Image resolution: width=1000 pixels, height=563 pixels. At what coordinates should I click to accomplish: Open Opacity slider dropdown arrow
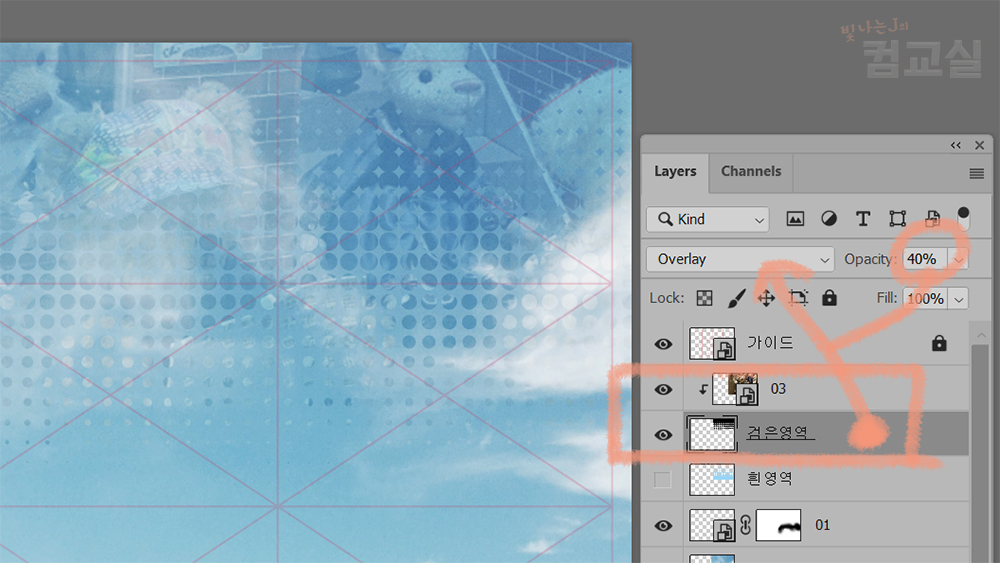(x=958, y=260)
